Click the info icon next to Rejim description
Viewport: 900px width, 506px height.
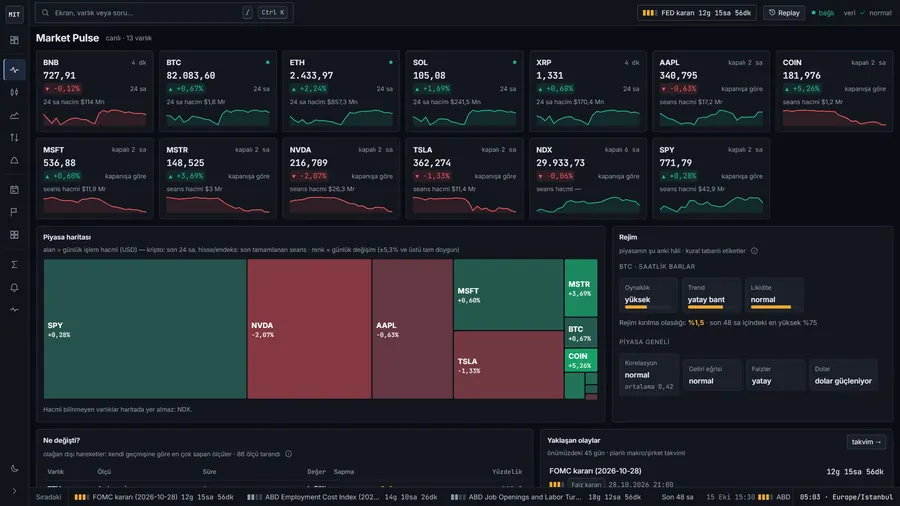[754, 251]
